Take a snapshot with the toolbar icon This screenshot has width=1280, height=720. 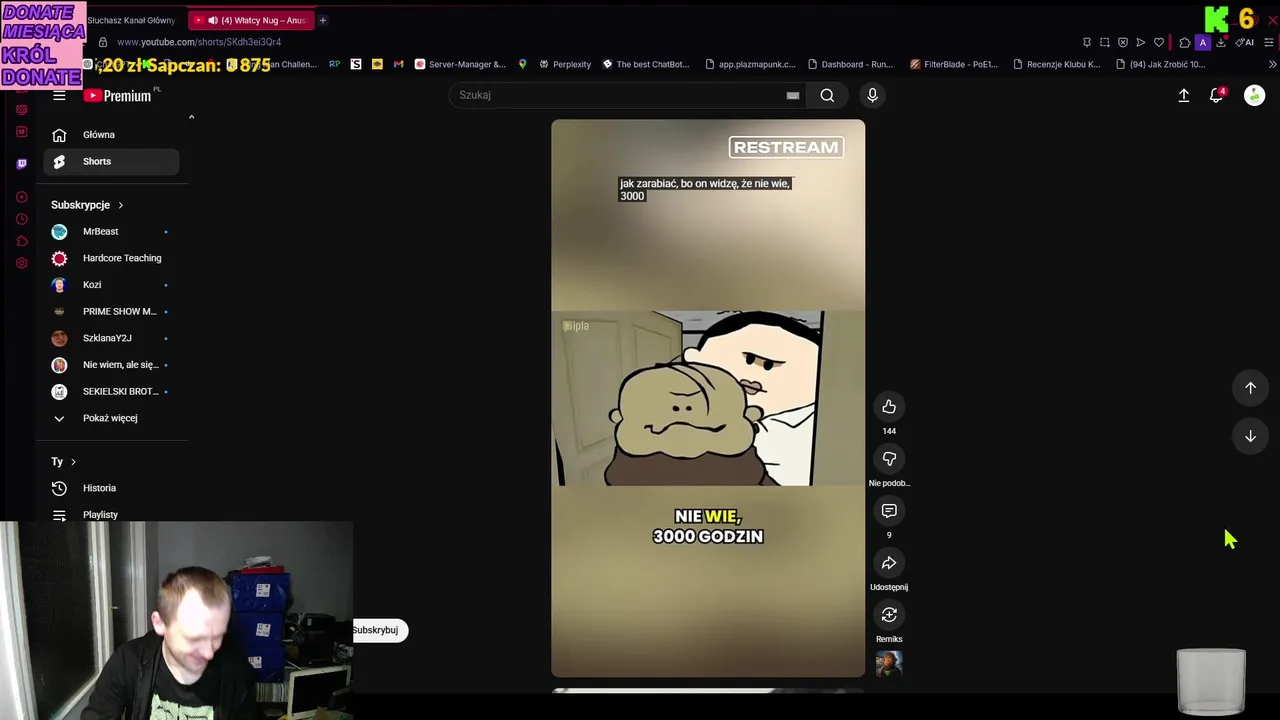(x=1105, y=42)
